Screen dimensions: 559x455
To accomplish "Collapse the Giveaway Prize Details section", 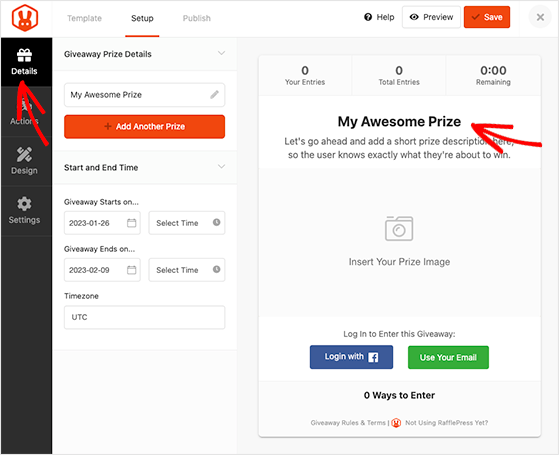I will [221, 53].
